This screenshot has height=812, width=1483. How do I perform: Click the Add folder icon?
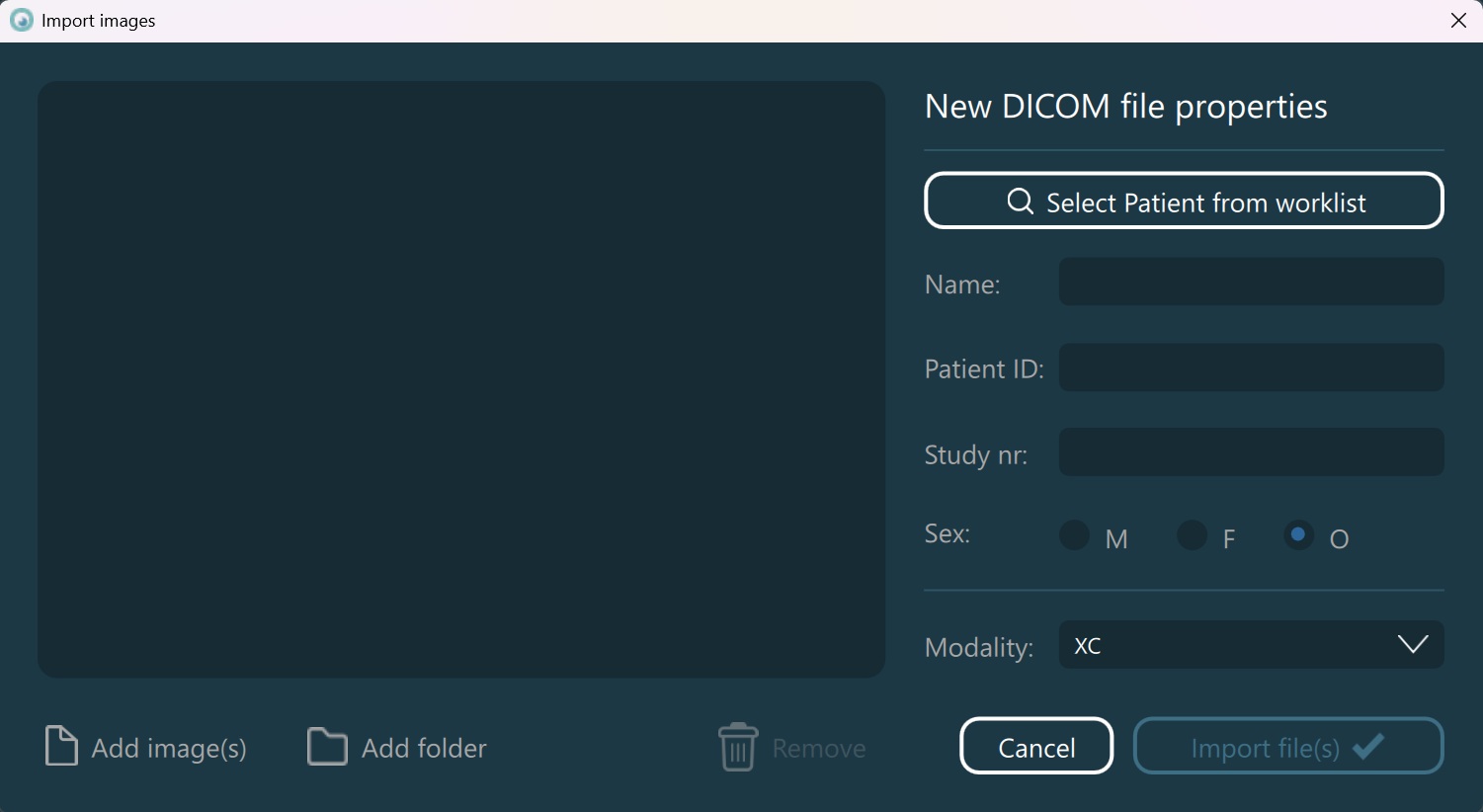[x=327, y=747]
